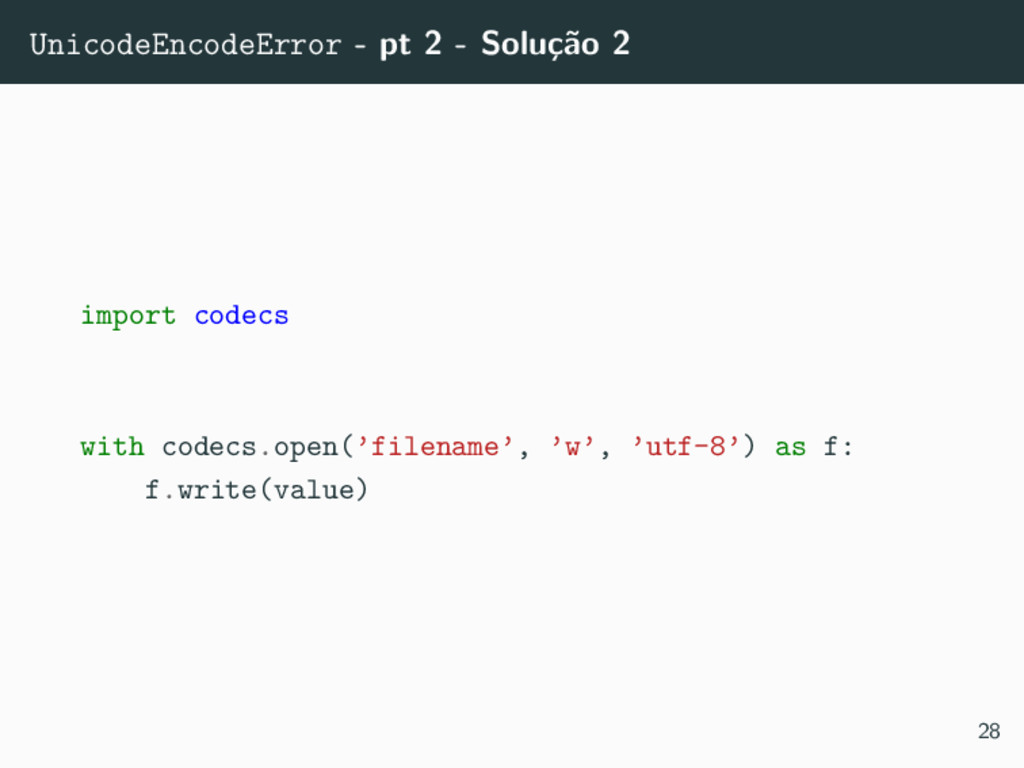The height and width of the screenshot is (768, 1024).
Task: Click the 'pt 2' text in header
Action: 411,44
